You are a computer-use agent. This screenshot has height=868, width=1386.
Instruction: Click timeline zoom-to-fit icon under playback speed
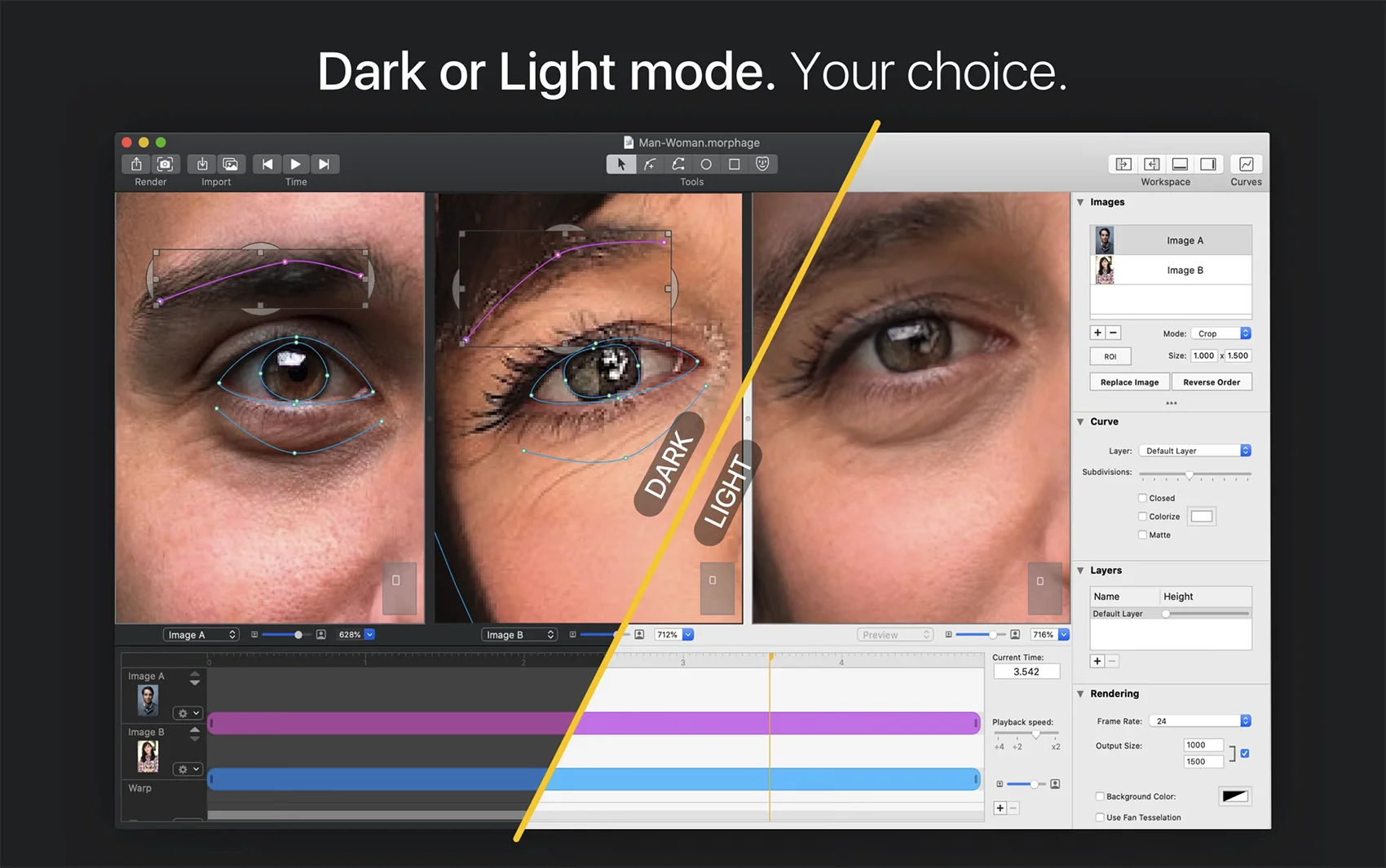[x=1055, y=784]
